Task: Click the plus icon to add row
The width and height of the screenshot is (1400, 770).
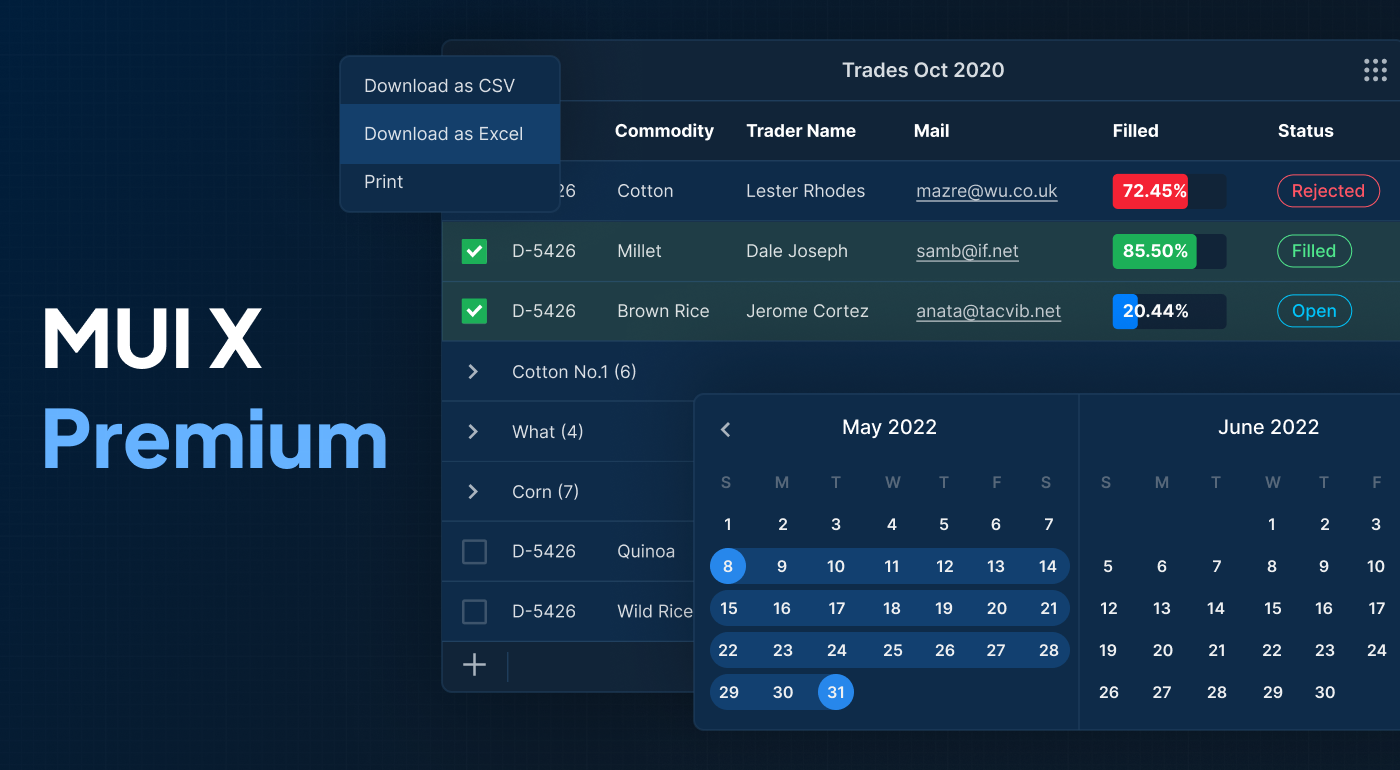Action: pyautogui.click(x=474, y=666)
